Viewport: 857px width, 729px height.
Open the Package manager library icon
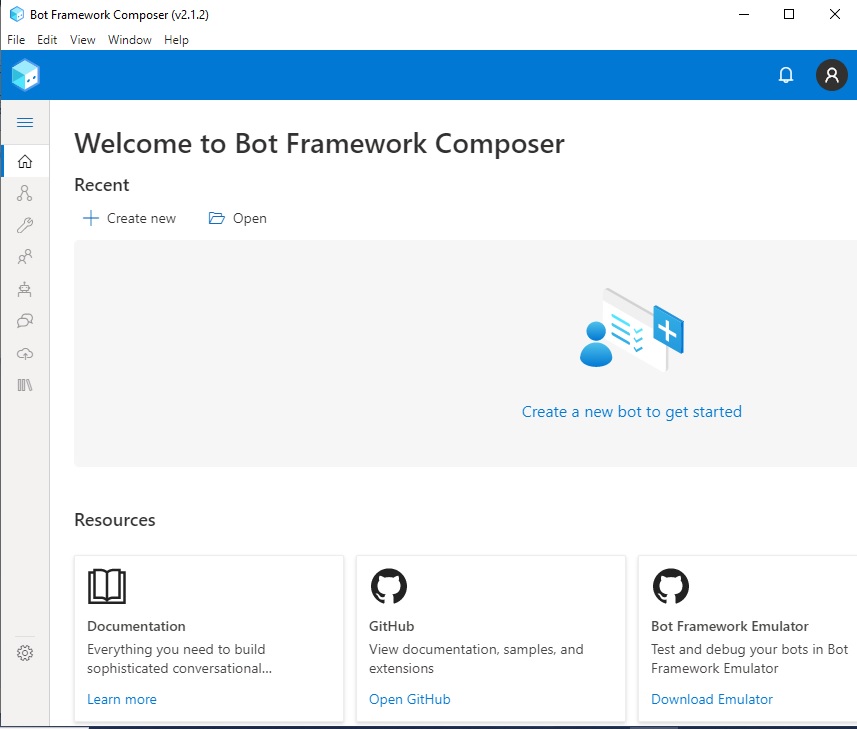tap(25, 385)
